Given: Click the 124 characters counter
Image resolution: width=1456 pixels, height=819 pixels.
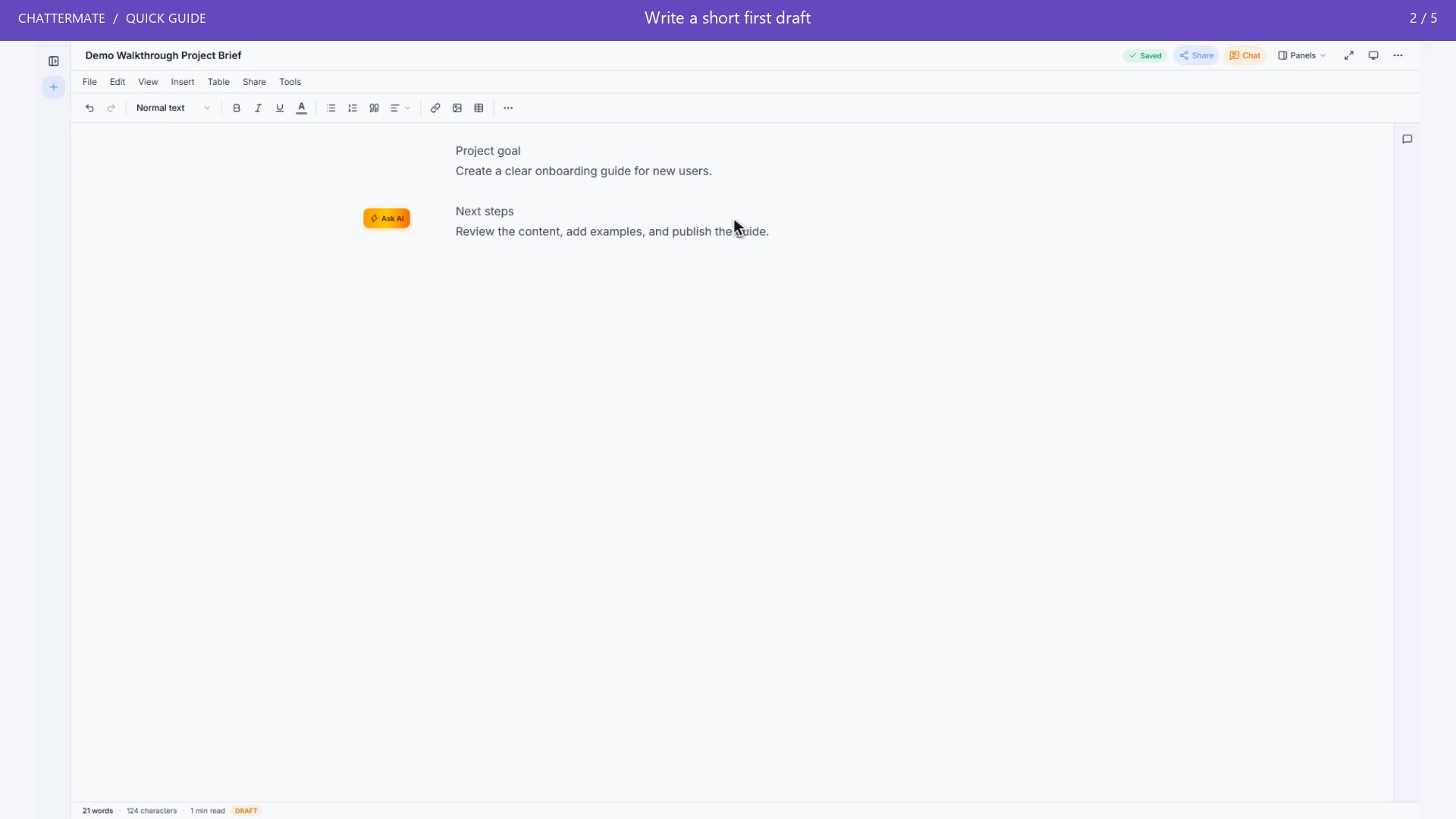Looking at the screenshot, I should pyautogui.click(x=152, y=811).
